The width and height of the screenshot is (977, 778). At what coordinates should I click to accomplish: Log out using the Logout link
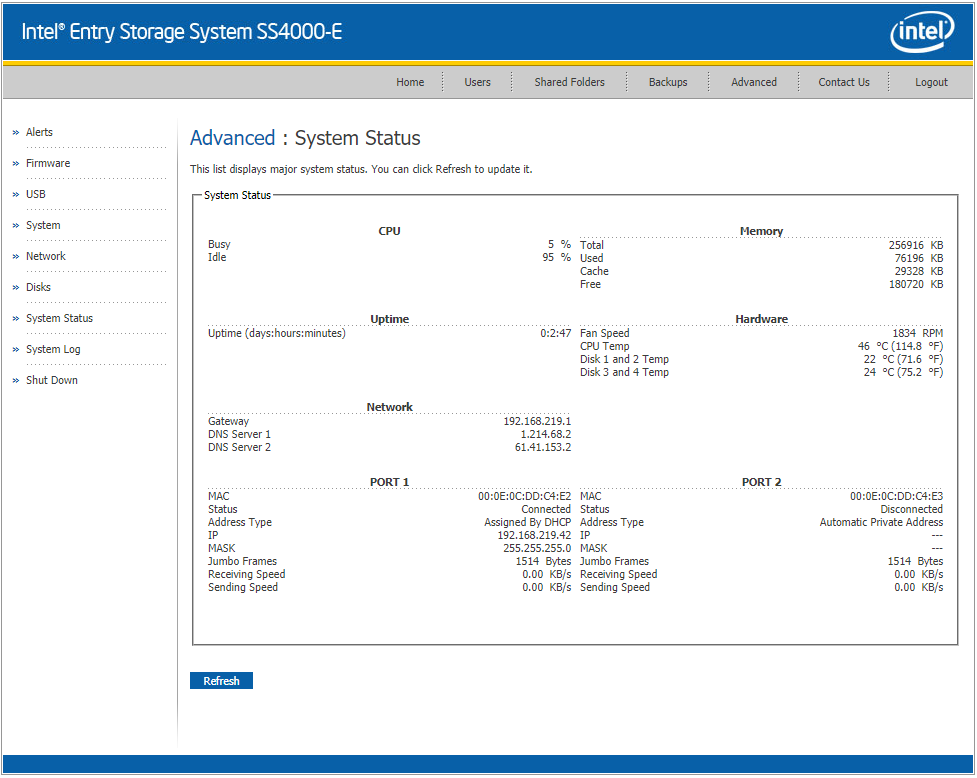[x=931, y=82]
